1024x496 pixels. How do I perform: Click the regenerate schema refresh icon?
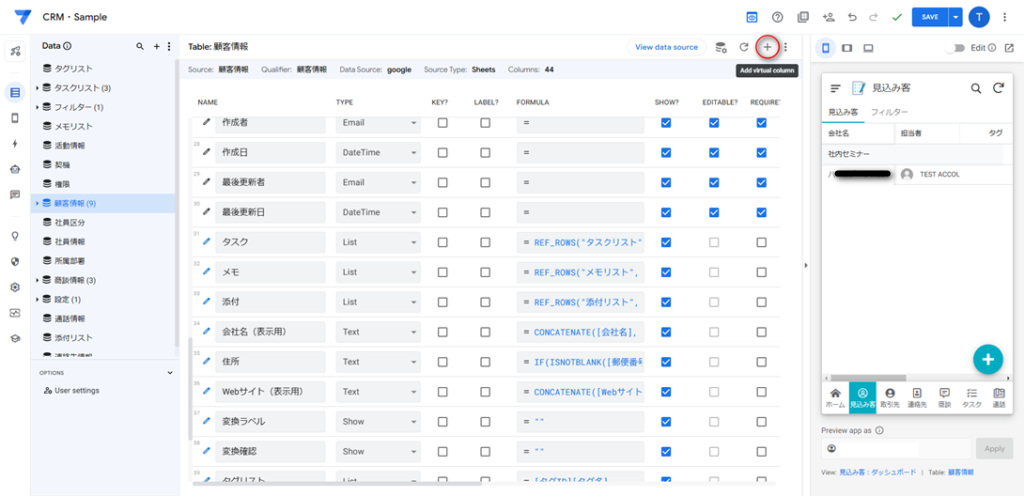click(743, 47)
